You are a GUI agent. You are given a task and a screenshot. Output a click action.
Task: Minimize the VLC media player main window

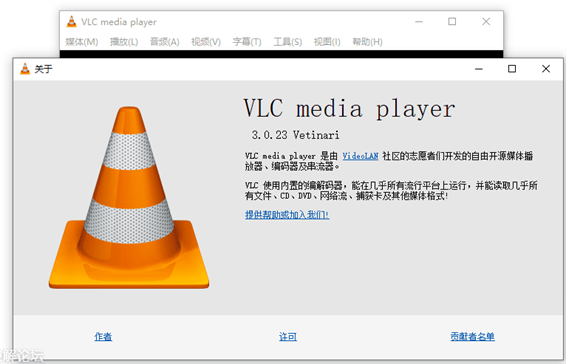419,22
